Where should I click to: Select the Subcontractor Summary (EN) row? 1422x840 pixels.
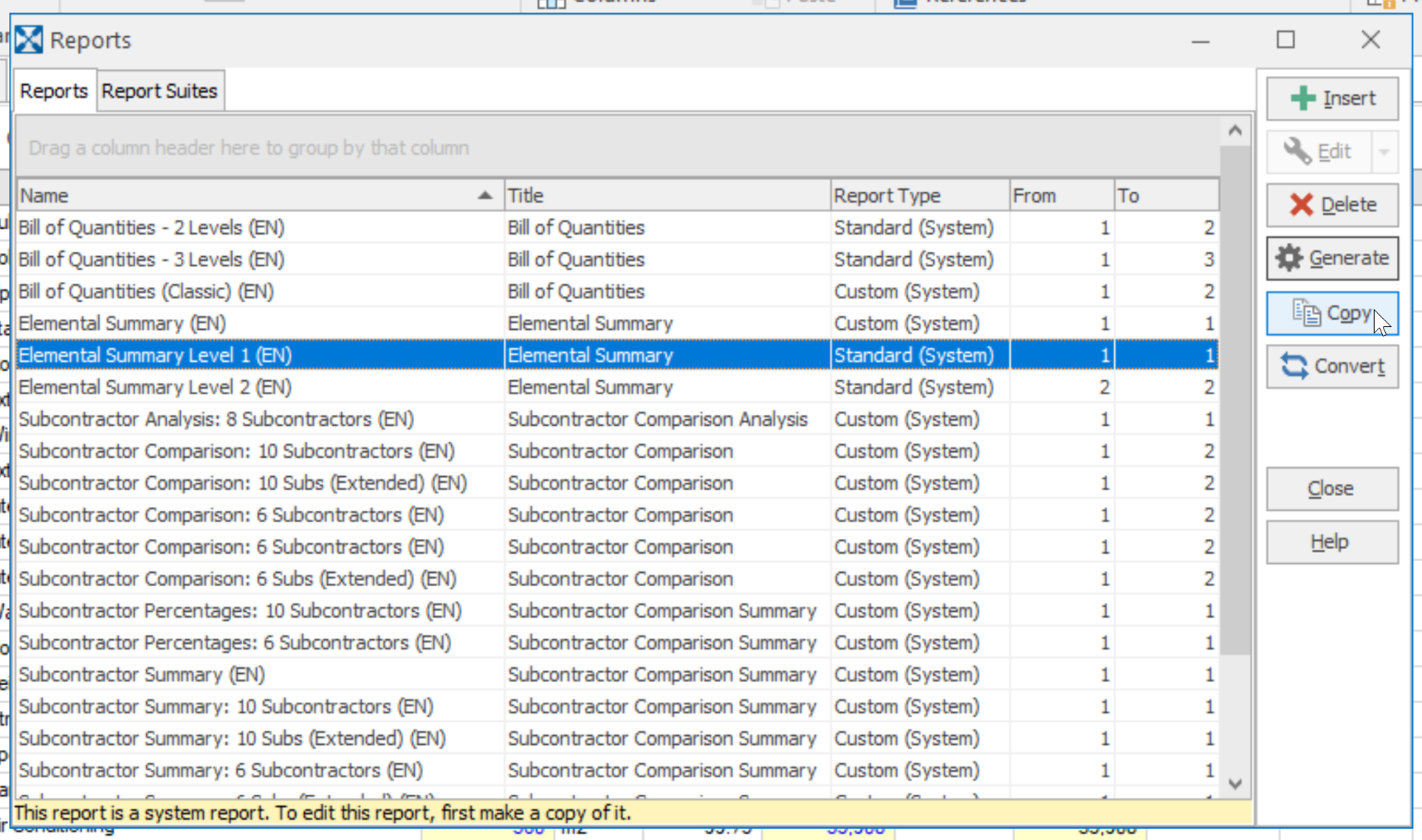pos(617,675)
